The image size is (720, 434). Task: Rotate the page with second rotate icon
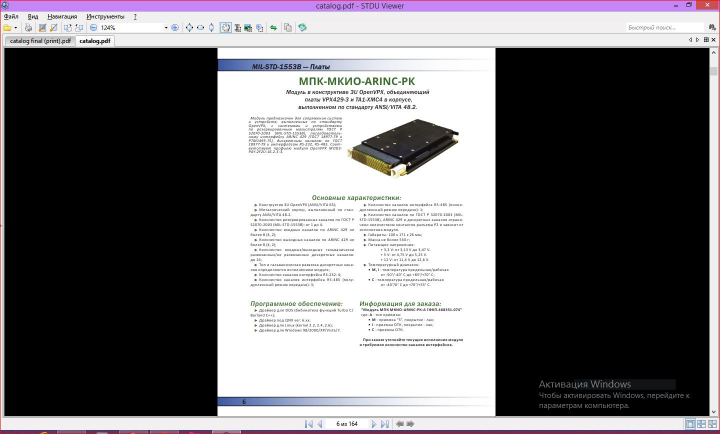(x=79, y=28)
